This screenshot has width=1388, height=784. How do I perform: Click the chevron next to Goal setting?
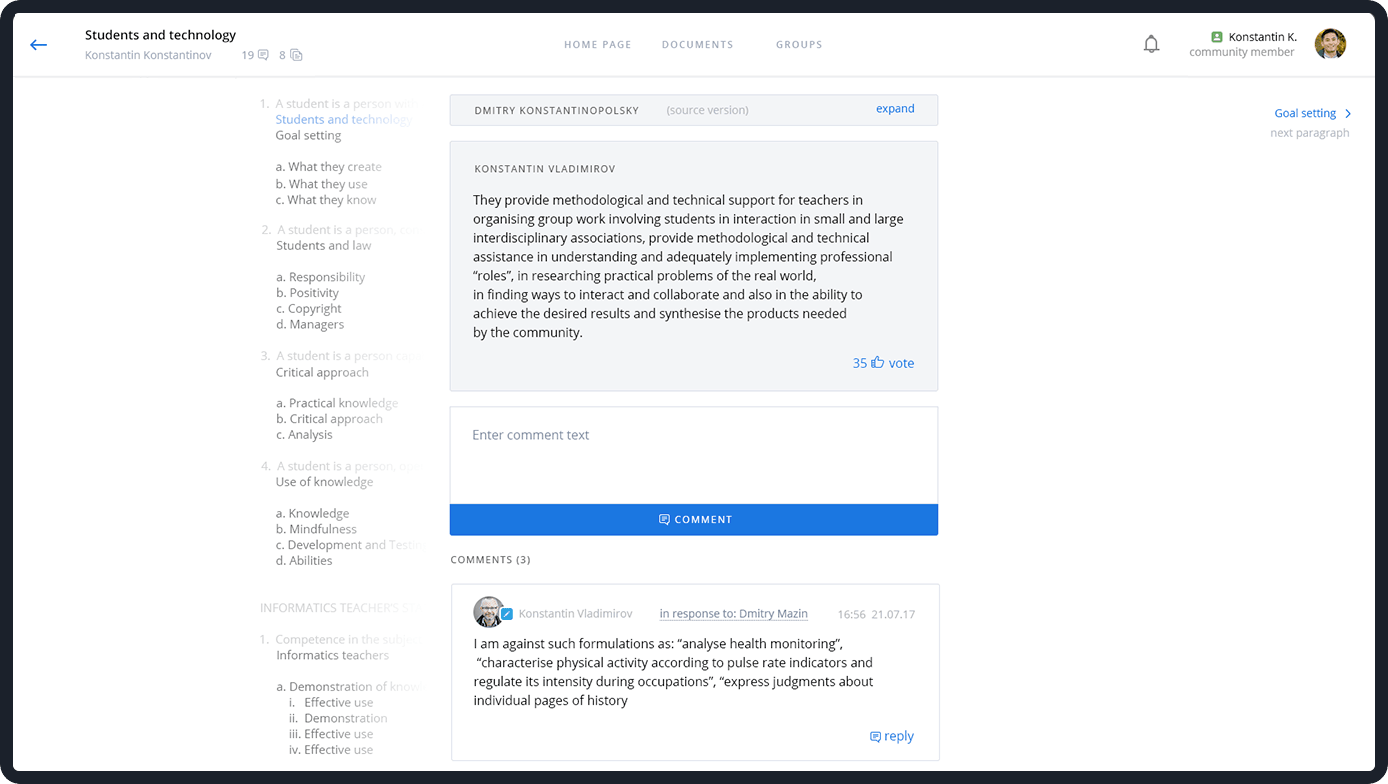1348,114
